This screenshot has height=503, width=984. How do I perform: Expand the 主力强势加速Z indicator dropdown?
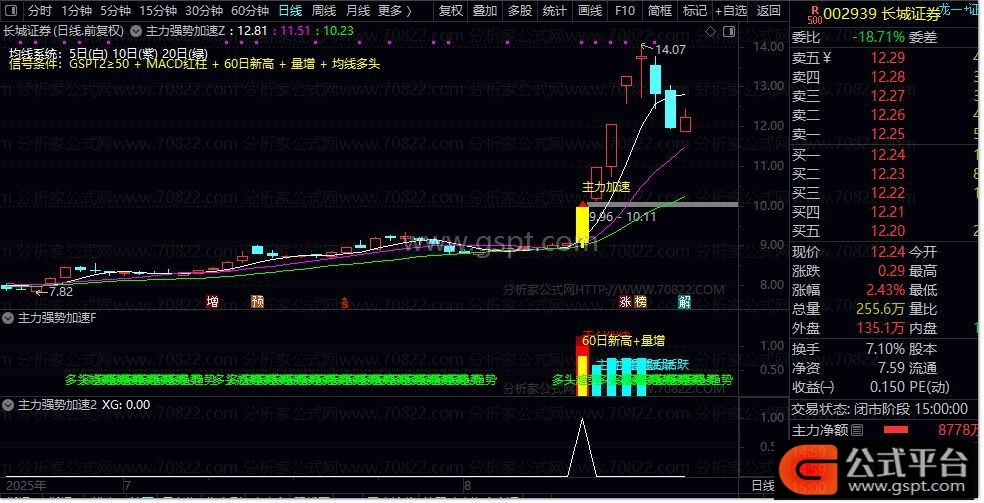point(136,30)
